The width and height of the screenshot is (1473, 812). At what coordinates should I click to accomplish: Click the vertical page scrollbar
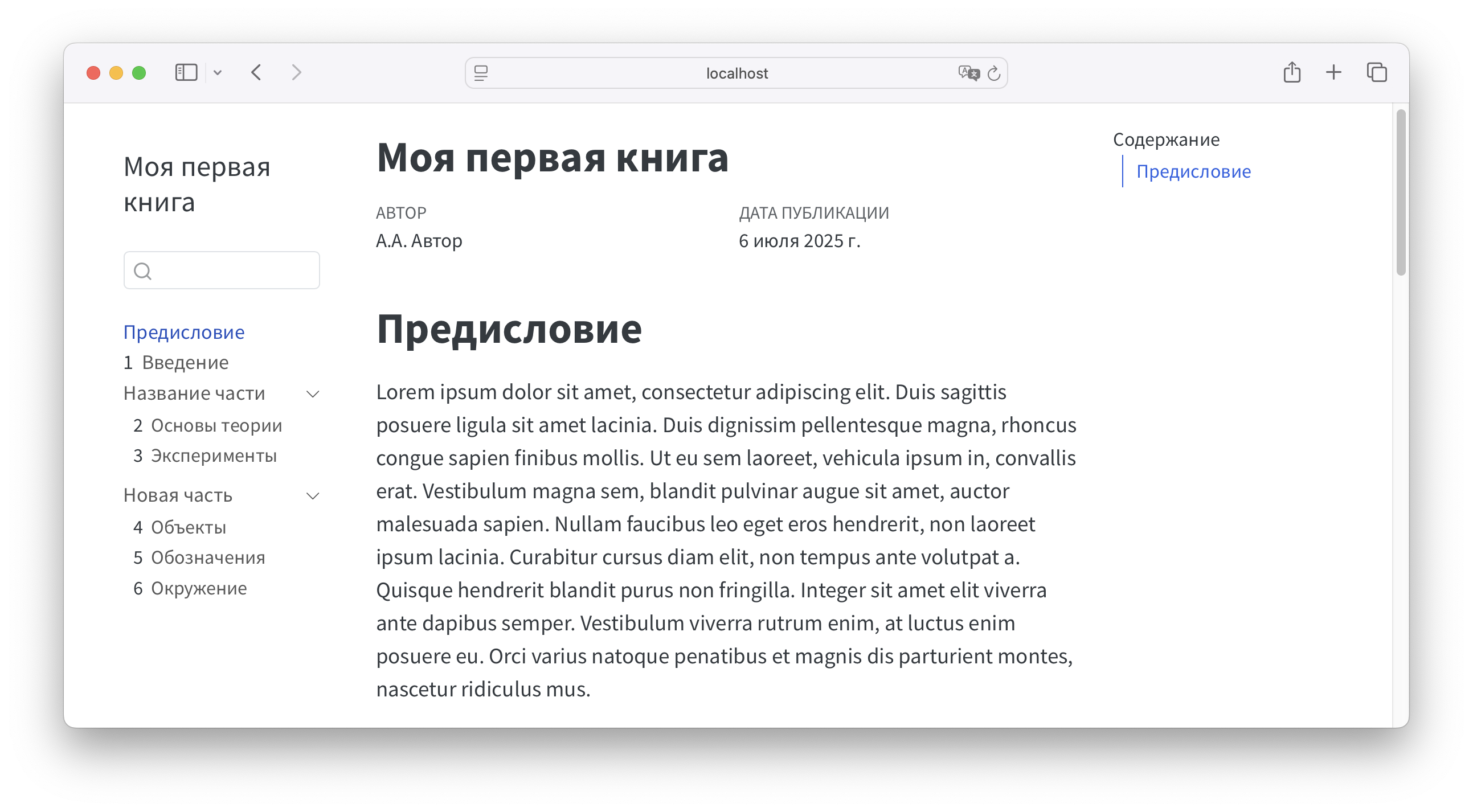[1401, 192]
